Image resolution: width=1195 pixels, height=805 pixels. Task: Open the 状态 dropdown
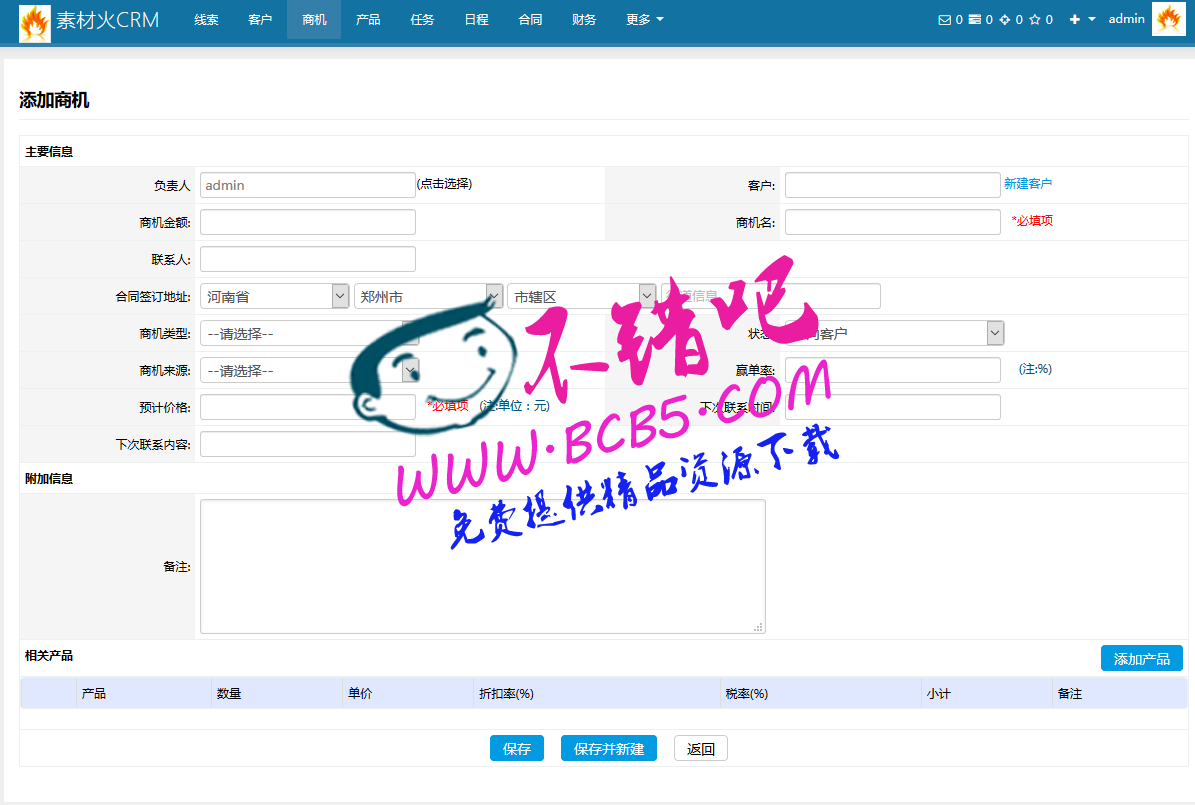click(x=895, y=333)
